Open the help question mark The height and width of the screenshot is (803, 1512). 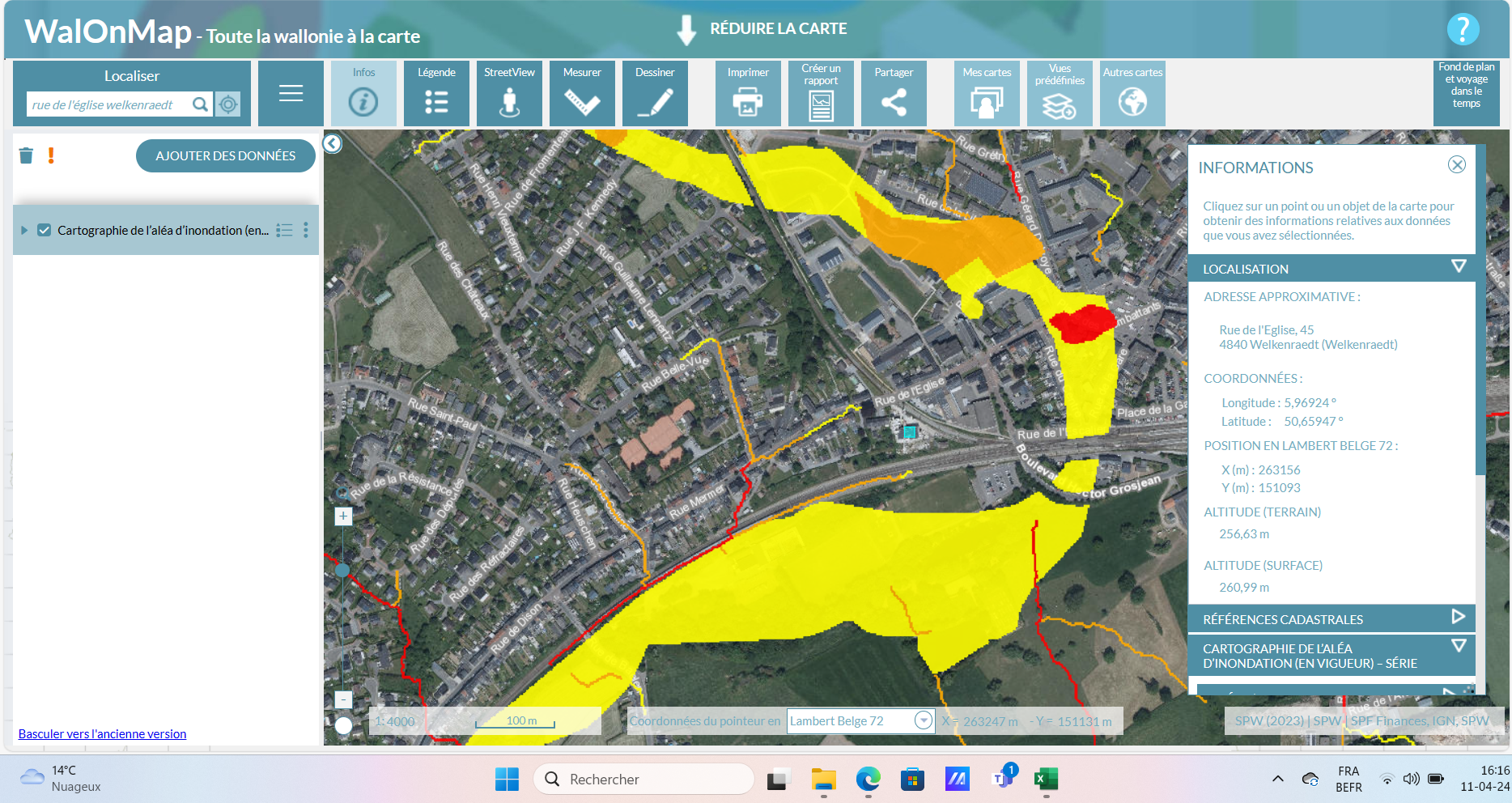click(1463, 29)
